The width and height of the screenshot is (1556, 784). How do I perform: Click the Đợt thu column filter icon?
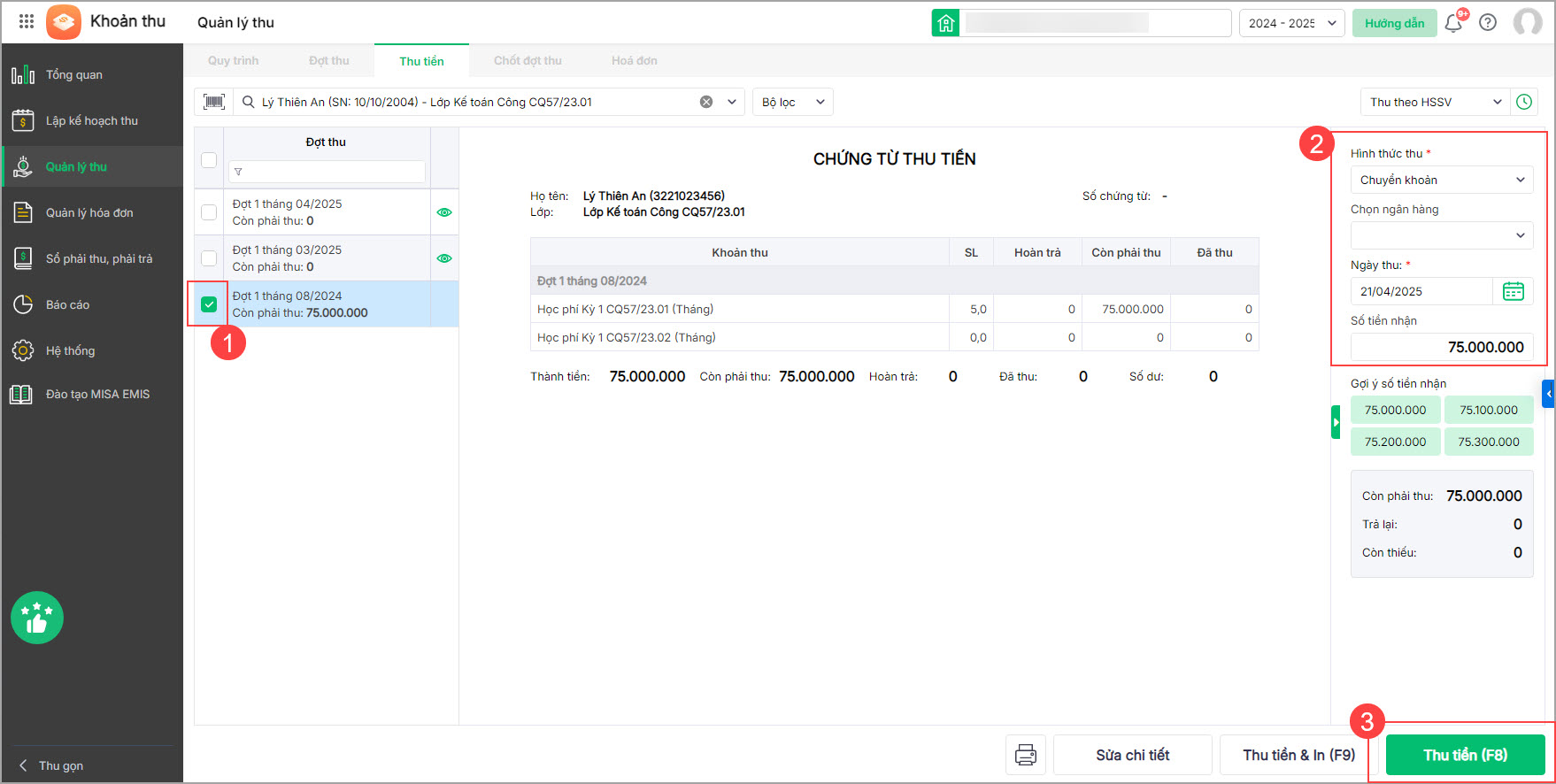[x=238, y=172]
